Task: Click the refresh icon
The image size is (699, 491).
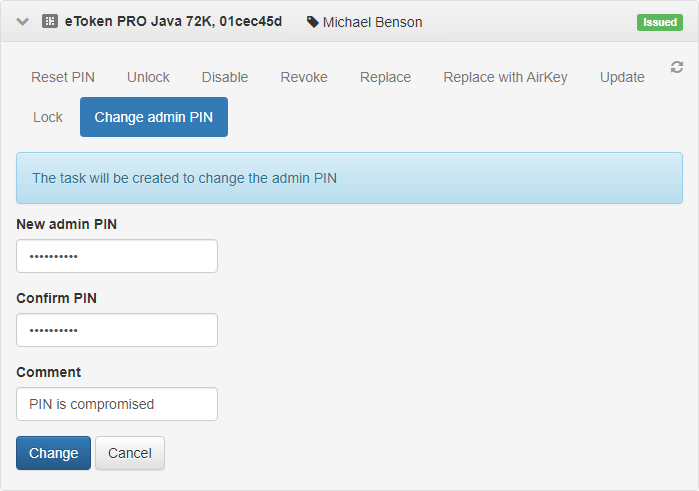Action: [677, 67]
